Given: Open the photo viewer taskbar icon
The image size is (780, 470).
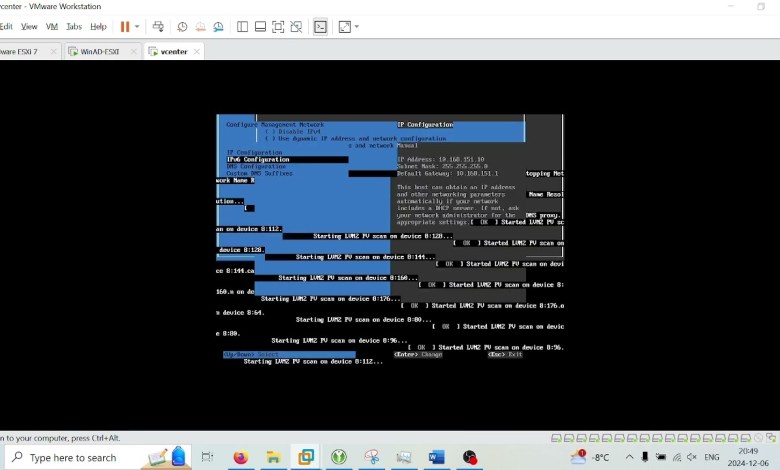Looking at the screenshot, I should [404, 457].
